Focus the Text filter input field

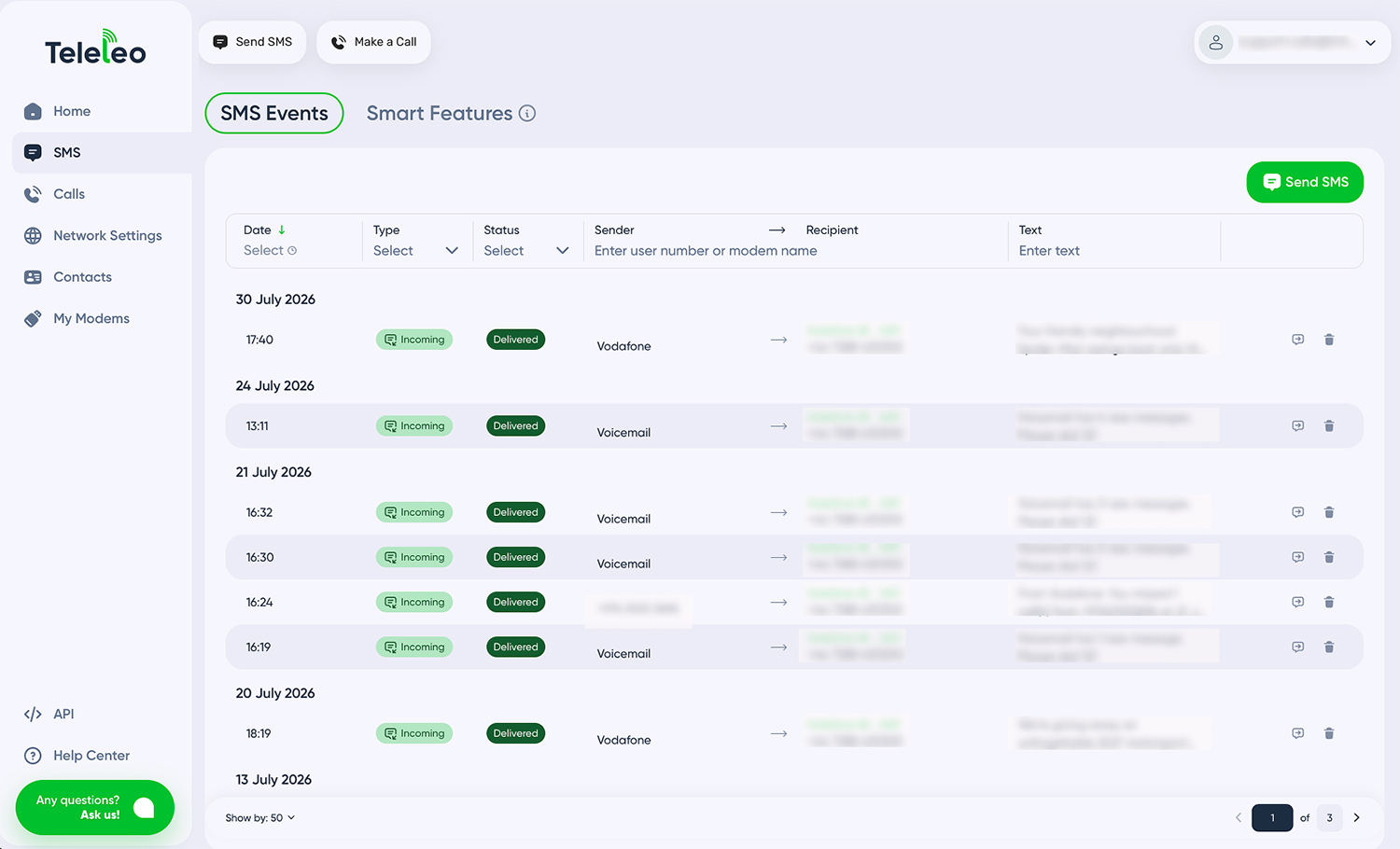[x=1114, y=251]
